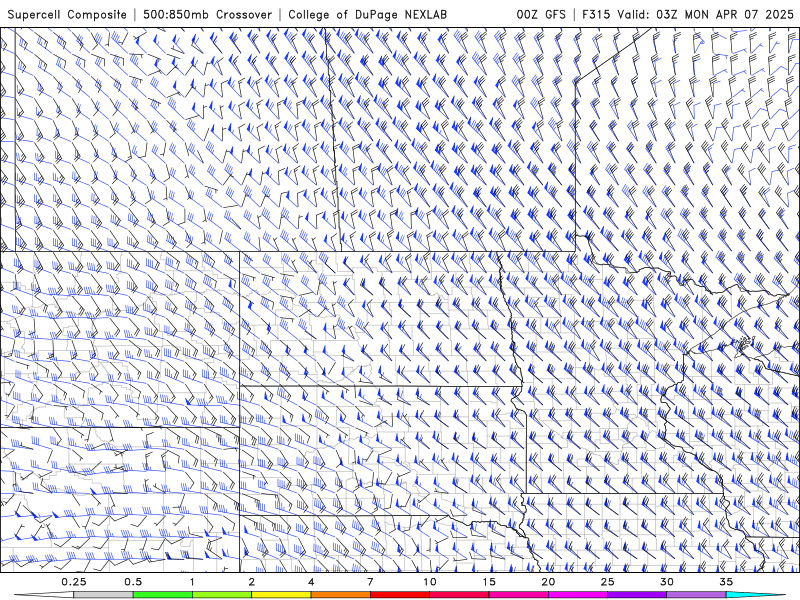The width and height of the screenshot is (800, 600).
Task: Click the 'F315' forecast hour text
Action: (596, 15)
